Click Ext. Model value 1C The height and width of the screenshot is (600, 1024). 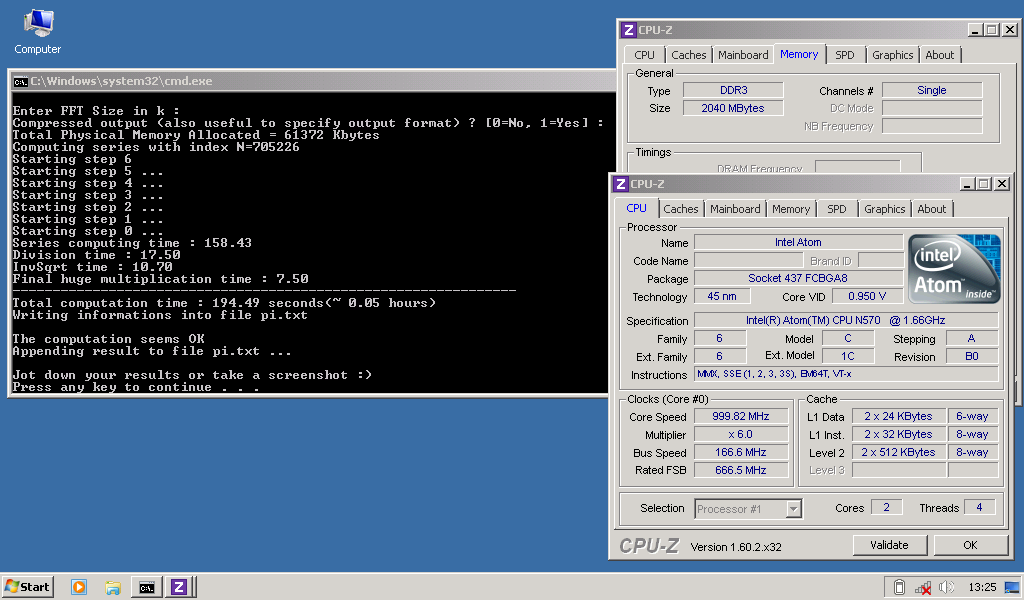coord(848,356)
